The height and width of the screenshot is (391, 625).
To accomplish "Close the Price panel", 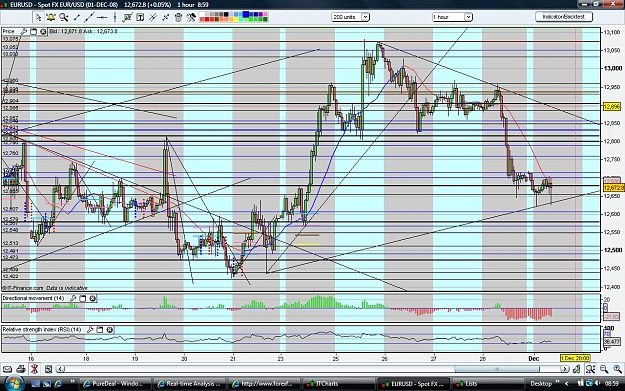I will 43,31.
